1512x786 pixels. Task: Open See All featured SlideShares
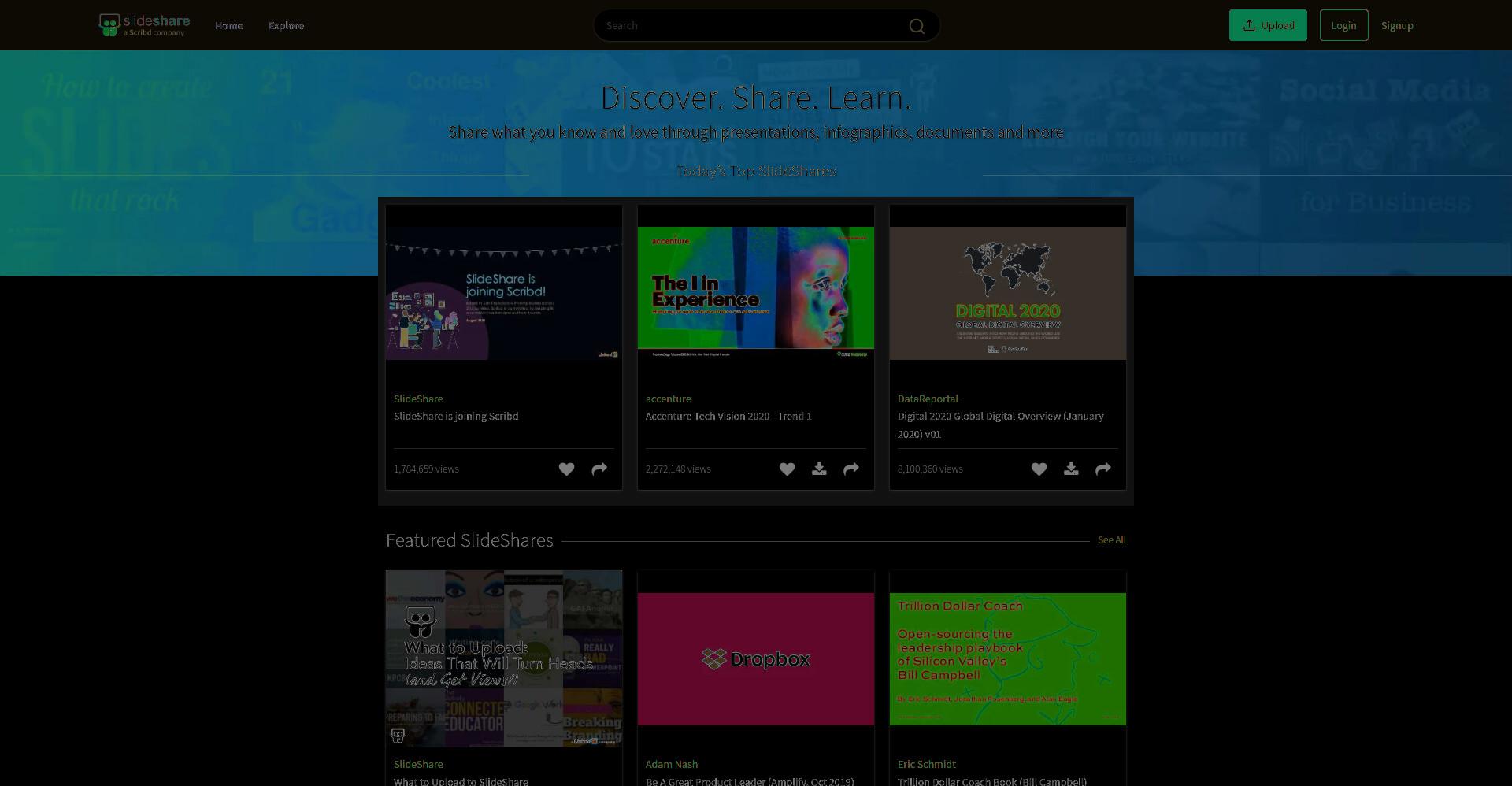click(1111, 540)
